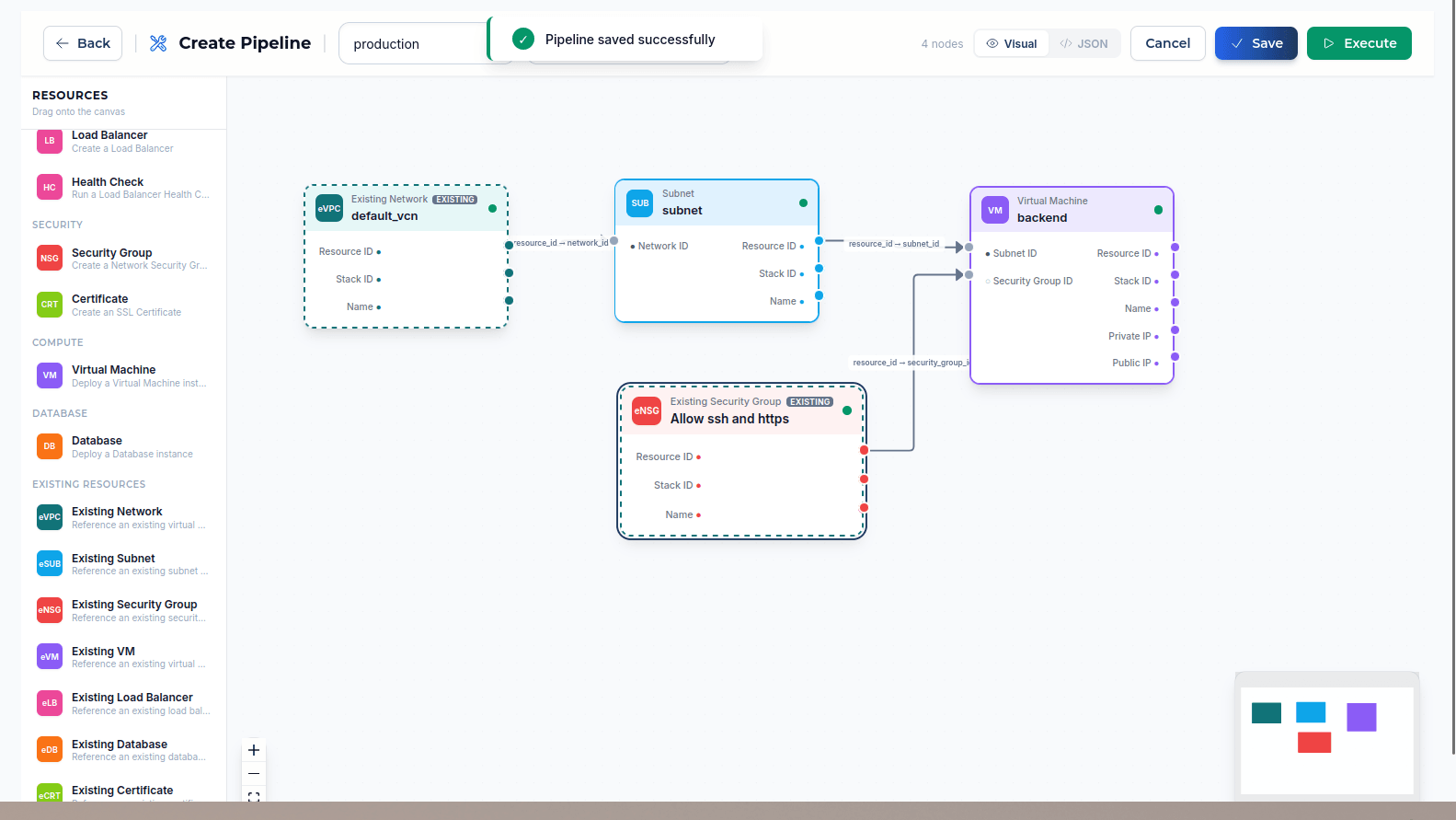Click the Health Check HC icon
The image size is (1456, 820).
pyautogui.click(x=50, y=187)
